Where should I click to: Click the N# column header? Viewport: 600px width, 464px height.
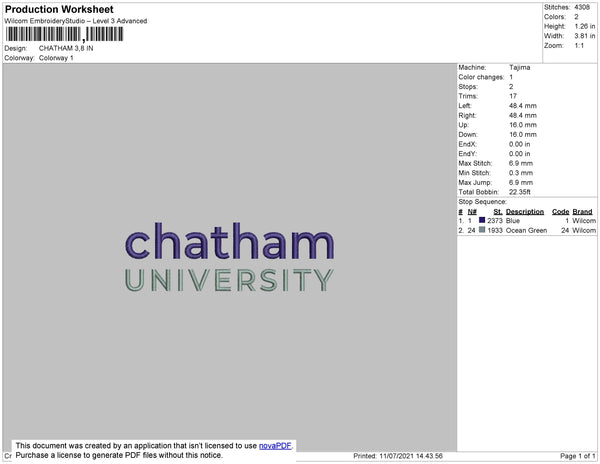tap(472, 212)
